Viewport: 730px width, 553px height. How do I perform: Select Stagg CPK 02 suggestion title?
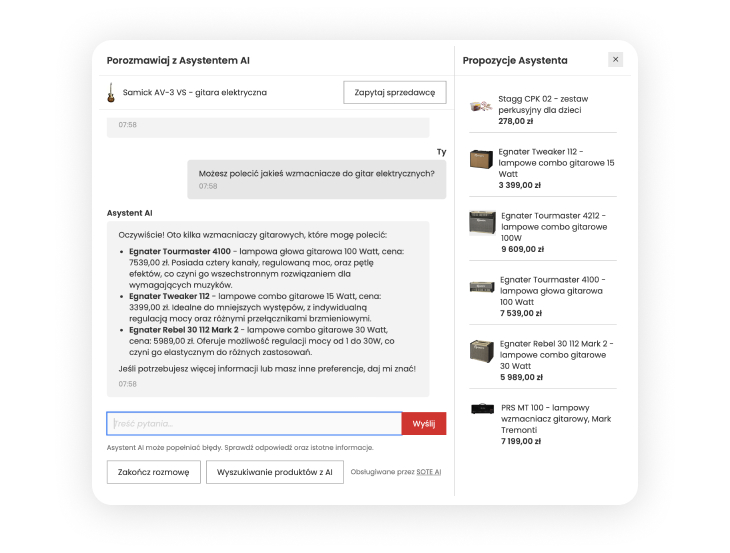pyautogui.click(x=543, y=104)
